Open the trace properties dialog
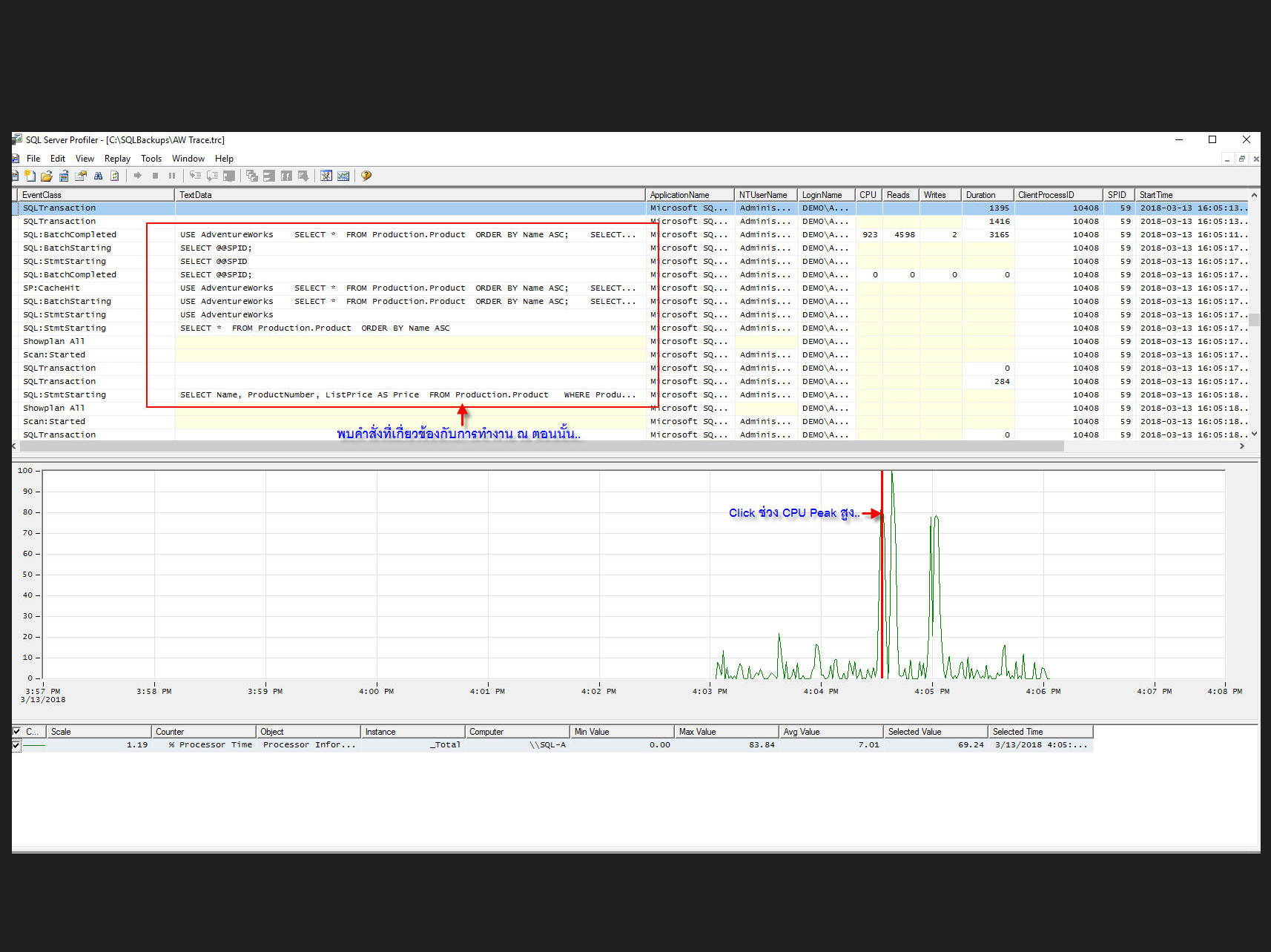Image resolution: width=1271 pixels, height=952 pixels. 80,176
